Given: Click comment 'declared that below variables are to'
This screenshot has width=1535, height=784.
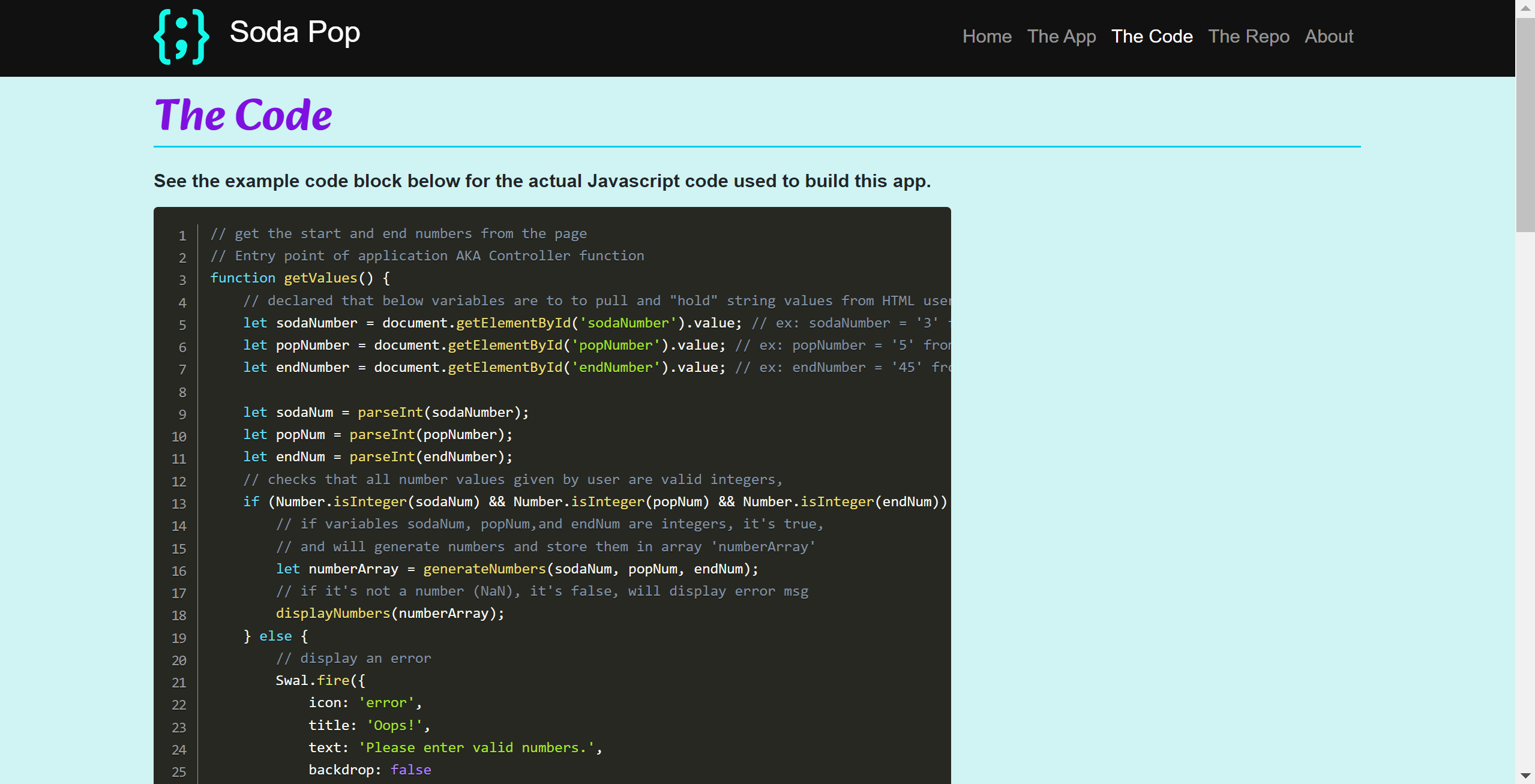Looking at the screenshot, I should click(x=596, y=301).
